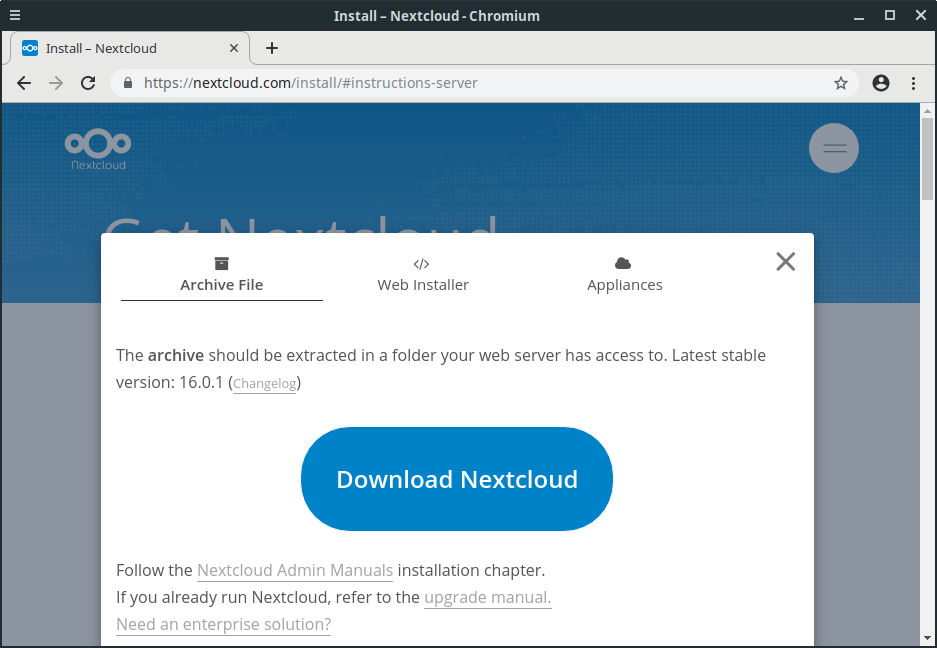Click the Web Installer code icon
This screenshot has height=648, width=937.
point(422,263)
